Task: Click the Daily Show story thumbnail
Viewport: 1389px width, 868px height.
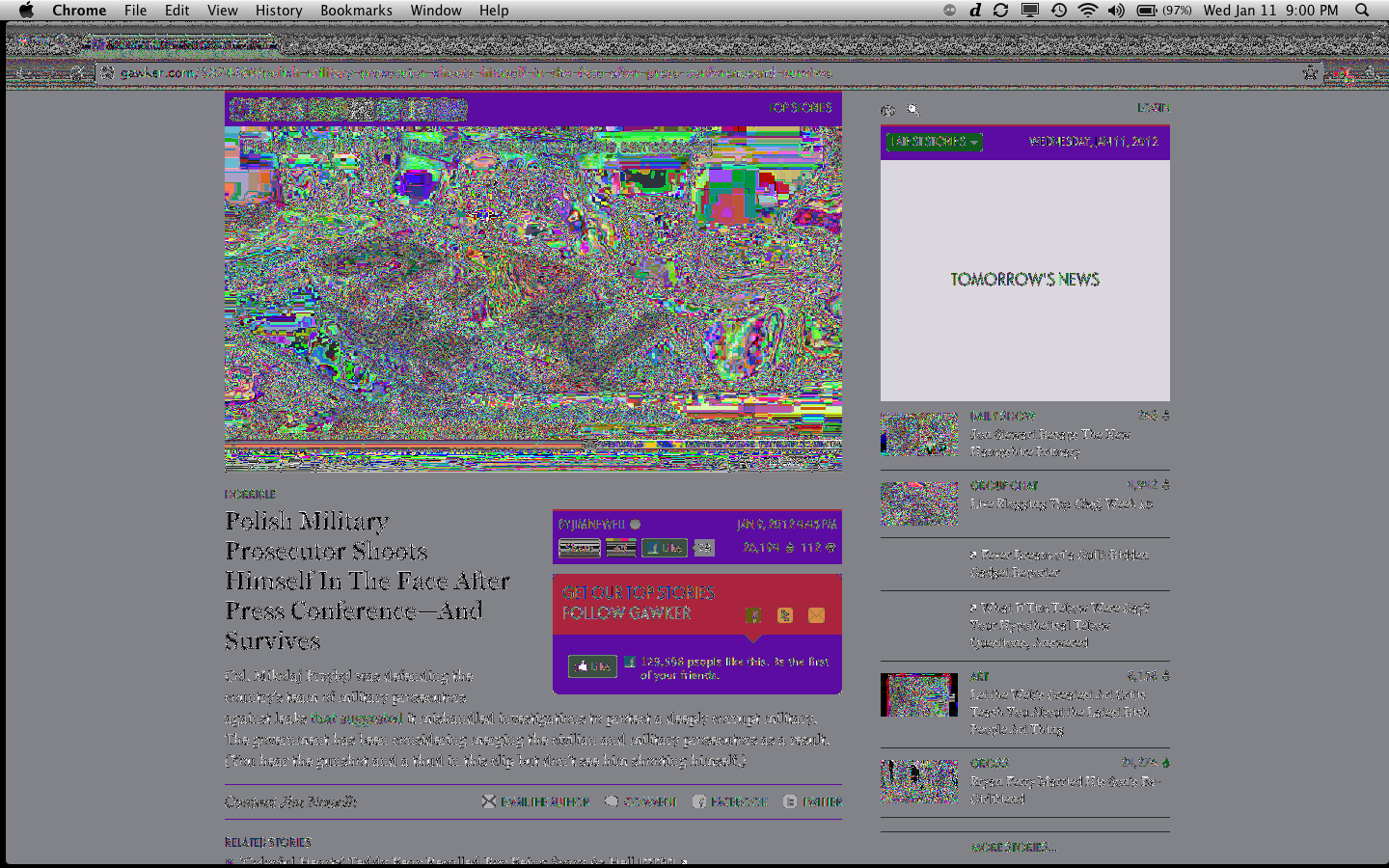Action: (x=919, y=434)
